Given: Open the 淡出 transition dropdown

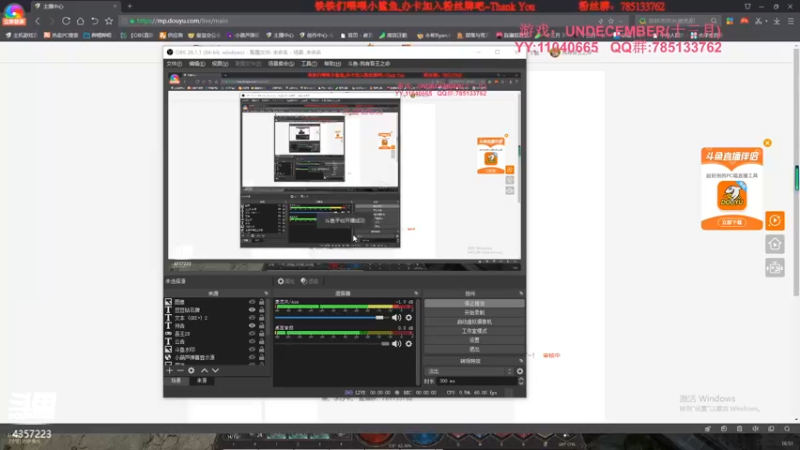Looking at the screenshot, I should point(469,371).
